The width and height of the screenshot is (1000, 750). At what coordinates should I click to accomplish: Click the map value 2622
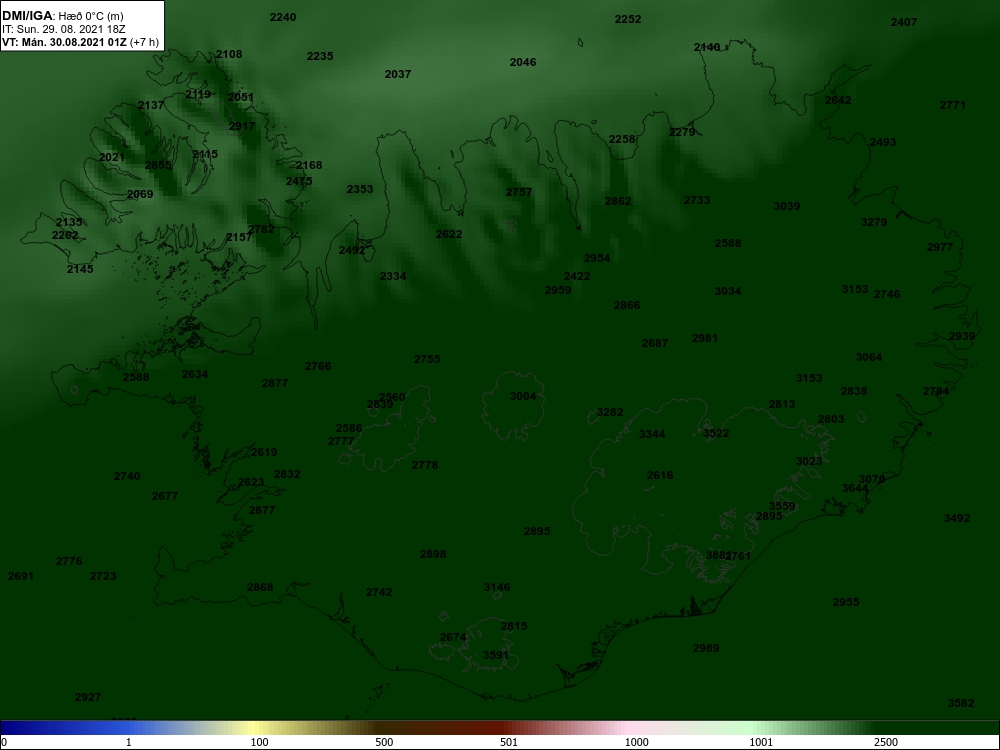pyautogui.click(x=449, y=234)
